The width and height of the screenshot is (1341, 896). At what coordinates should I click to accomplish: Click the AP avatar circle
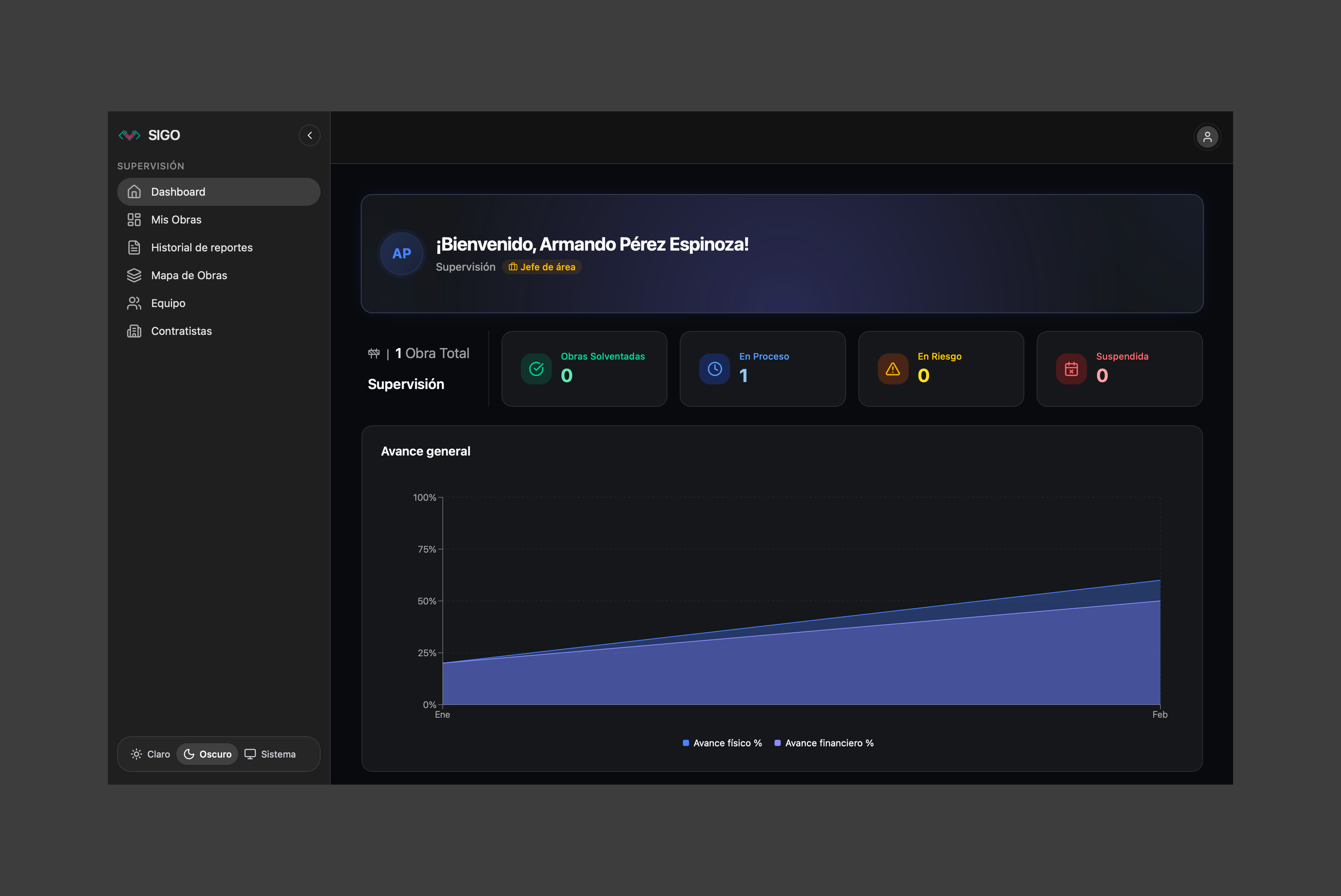pyautogui.click(x=402, y=254)
